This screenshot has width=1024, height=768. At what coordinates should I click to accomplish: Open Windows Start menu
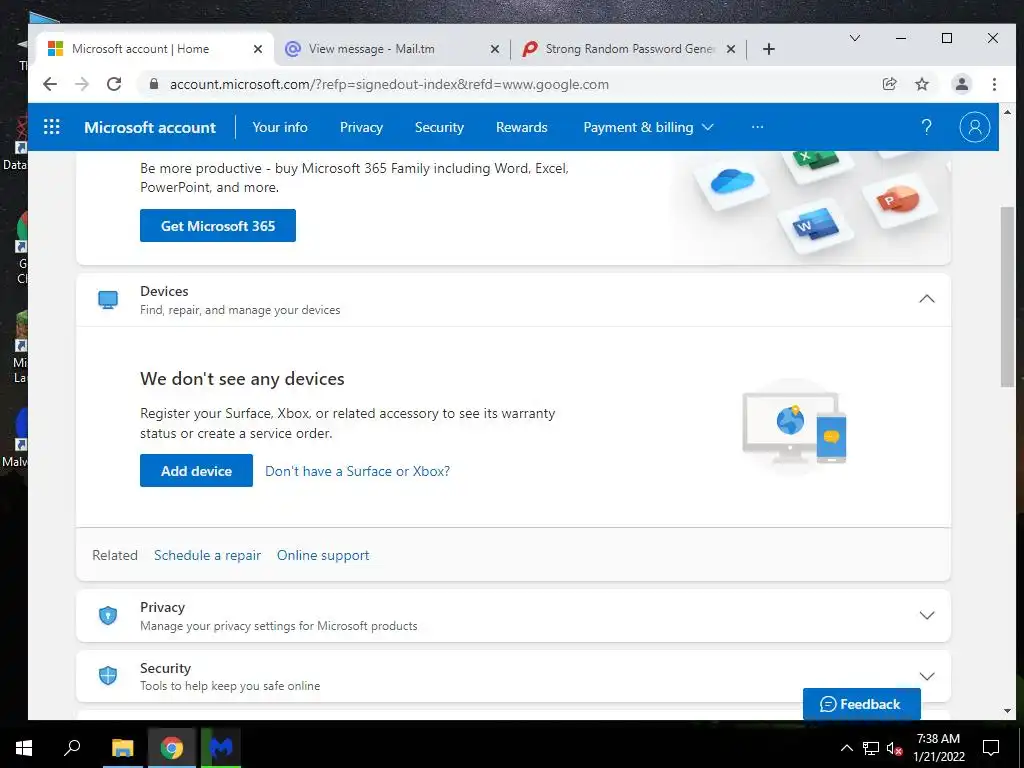point(24,748)
